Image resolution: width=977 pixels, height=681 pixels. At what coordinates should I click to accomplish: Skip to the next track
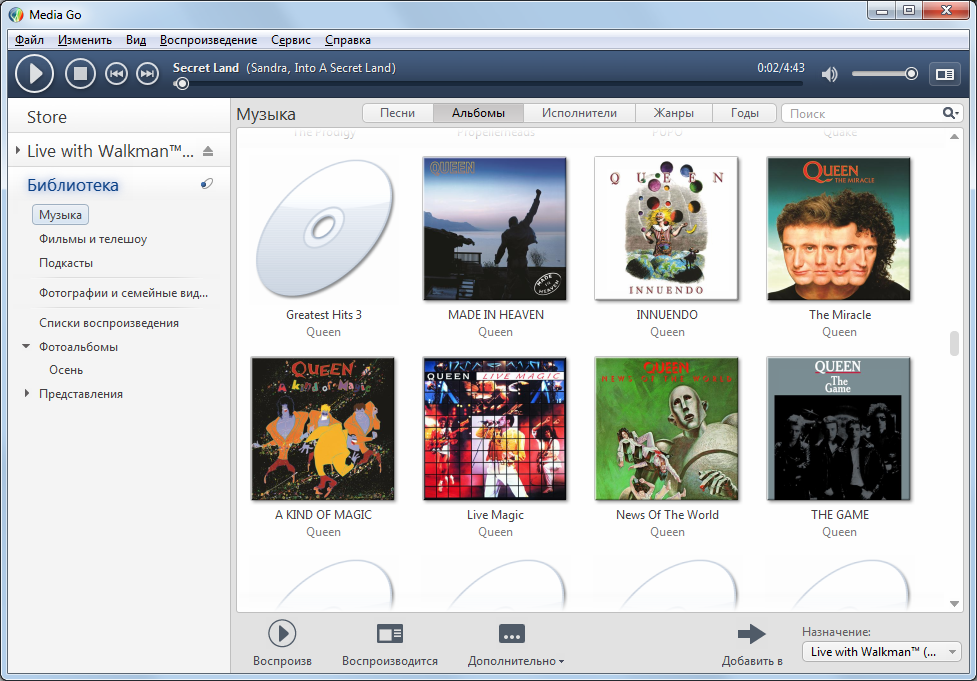click(x=148, y=74)
